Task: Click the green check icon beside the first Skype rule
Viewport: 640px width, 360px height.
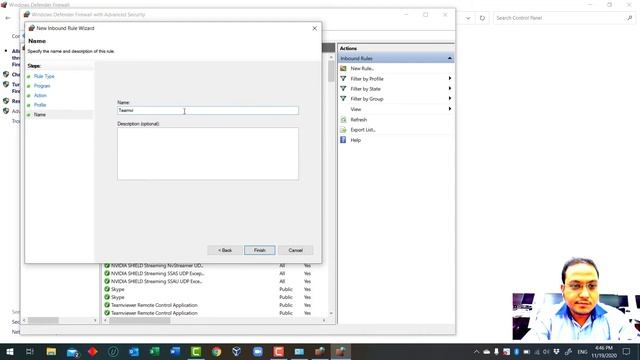Action: tap(107, 289)
